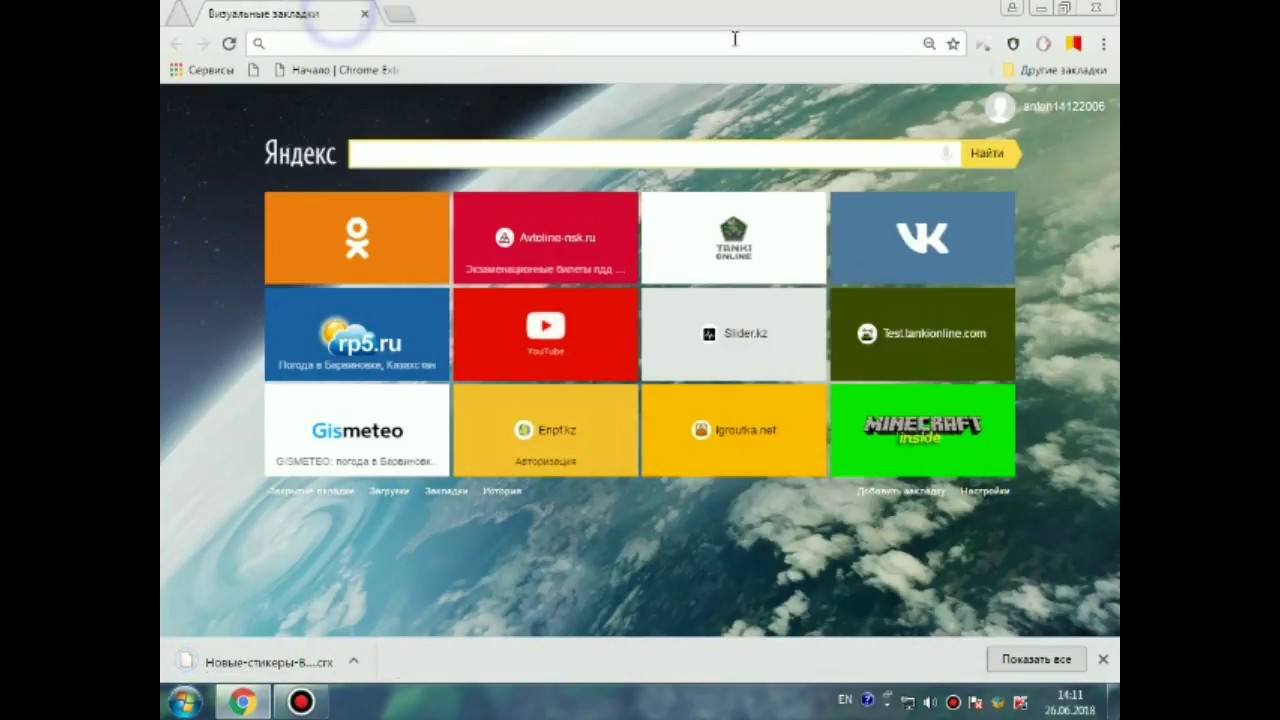The image size is (1280, 720).
Task: Open the Minecraft Inside tile
Action: click(x=922, y=430)
